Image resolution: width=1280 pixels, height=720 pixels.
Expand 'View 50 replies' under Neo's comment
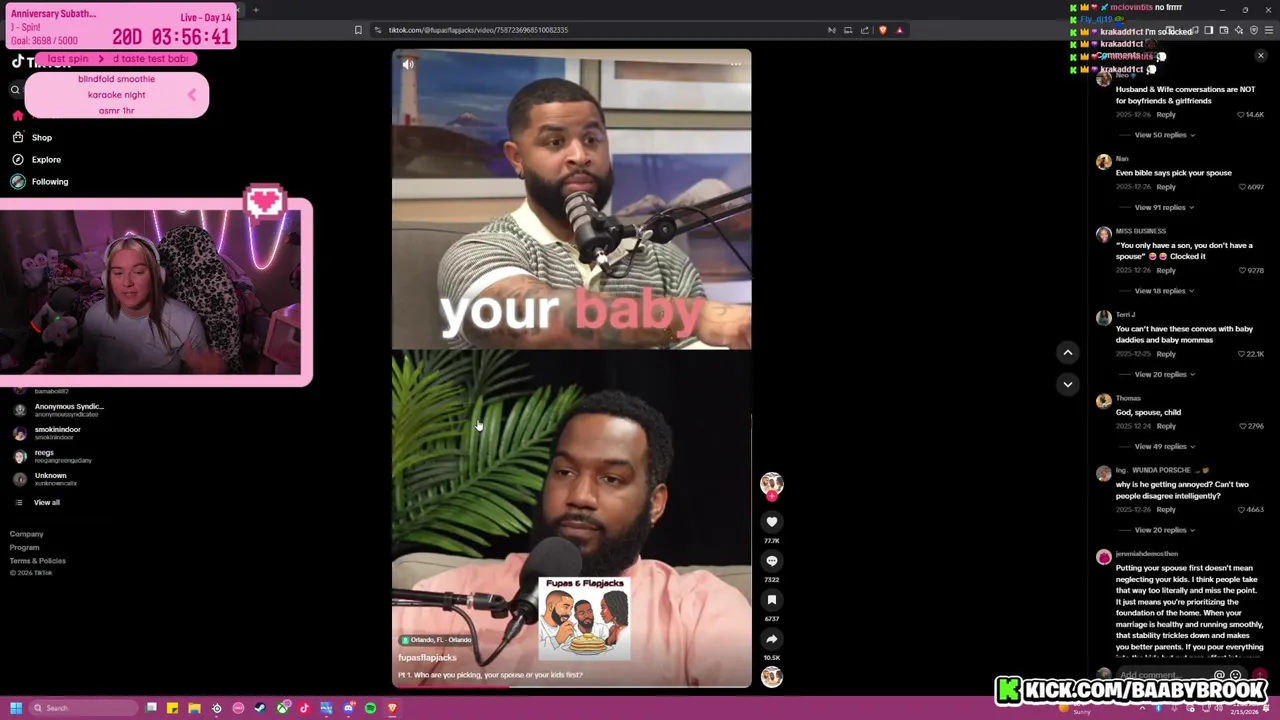point(1164,135)
